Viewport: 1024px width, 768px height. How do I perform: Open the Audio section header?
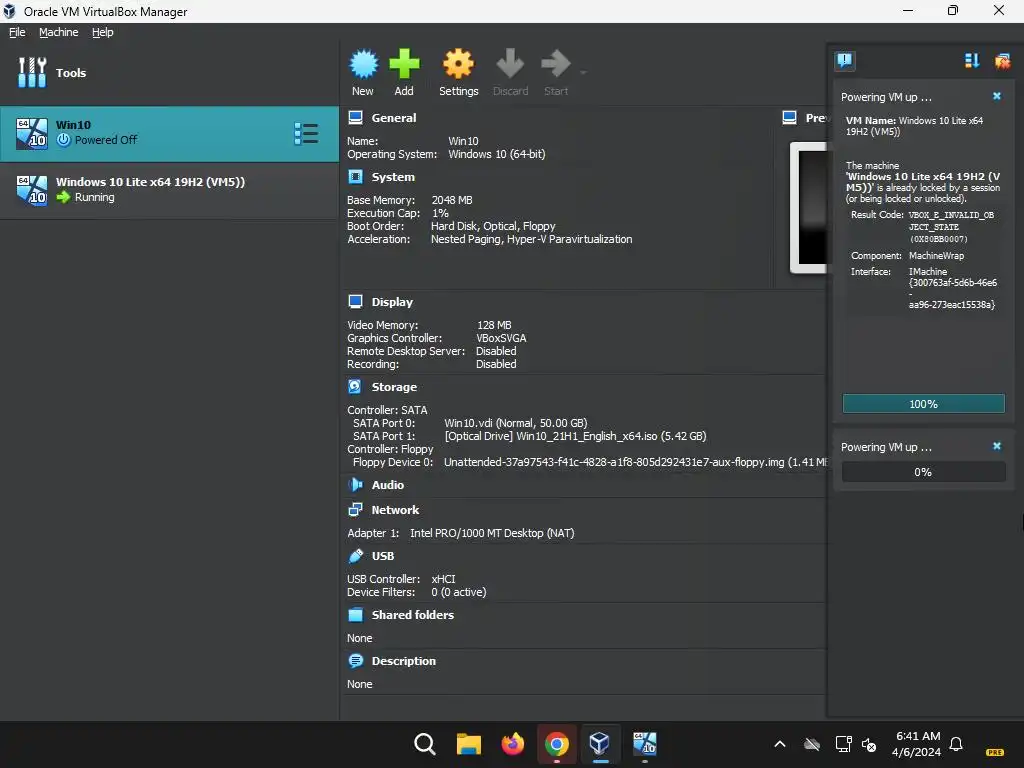[x=387, y=485]
